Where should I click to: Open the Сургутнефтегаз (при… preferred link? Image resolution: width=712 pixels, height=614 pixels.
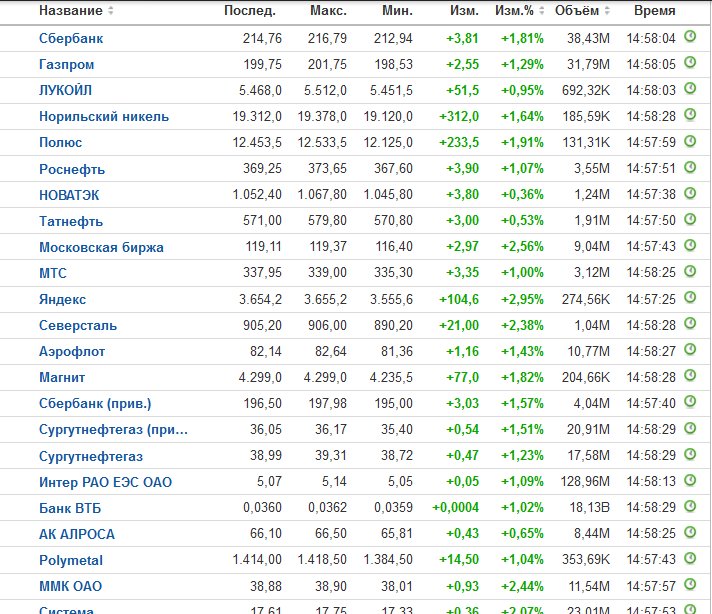[113, 430]
